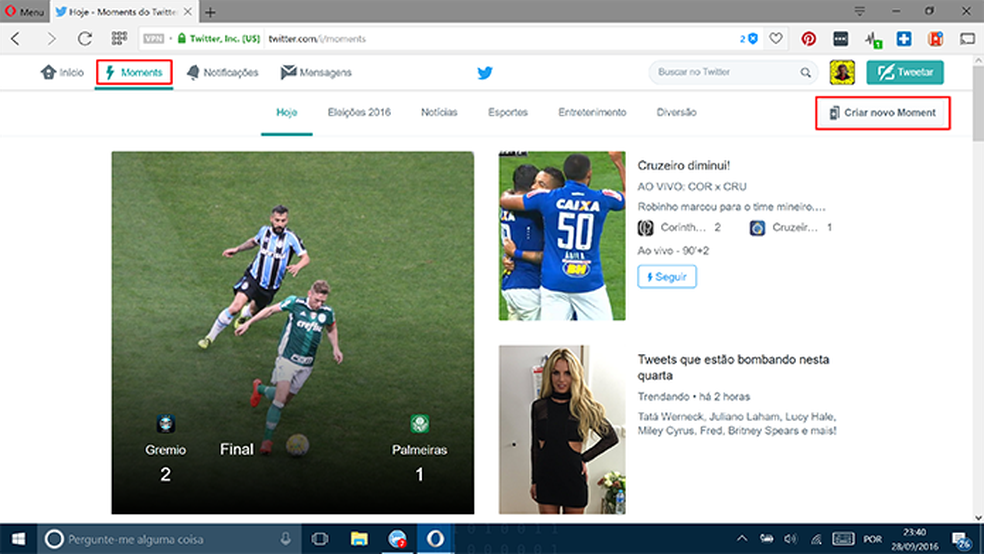Expand the system tray hidden icons arrow
Screen dimensions: 984x554
click(x=742, y=538)
